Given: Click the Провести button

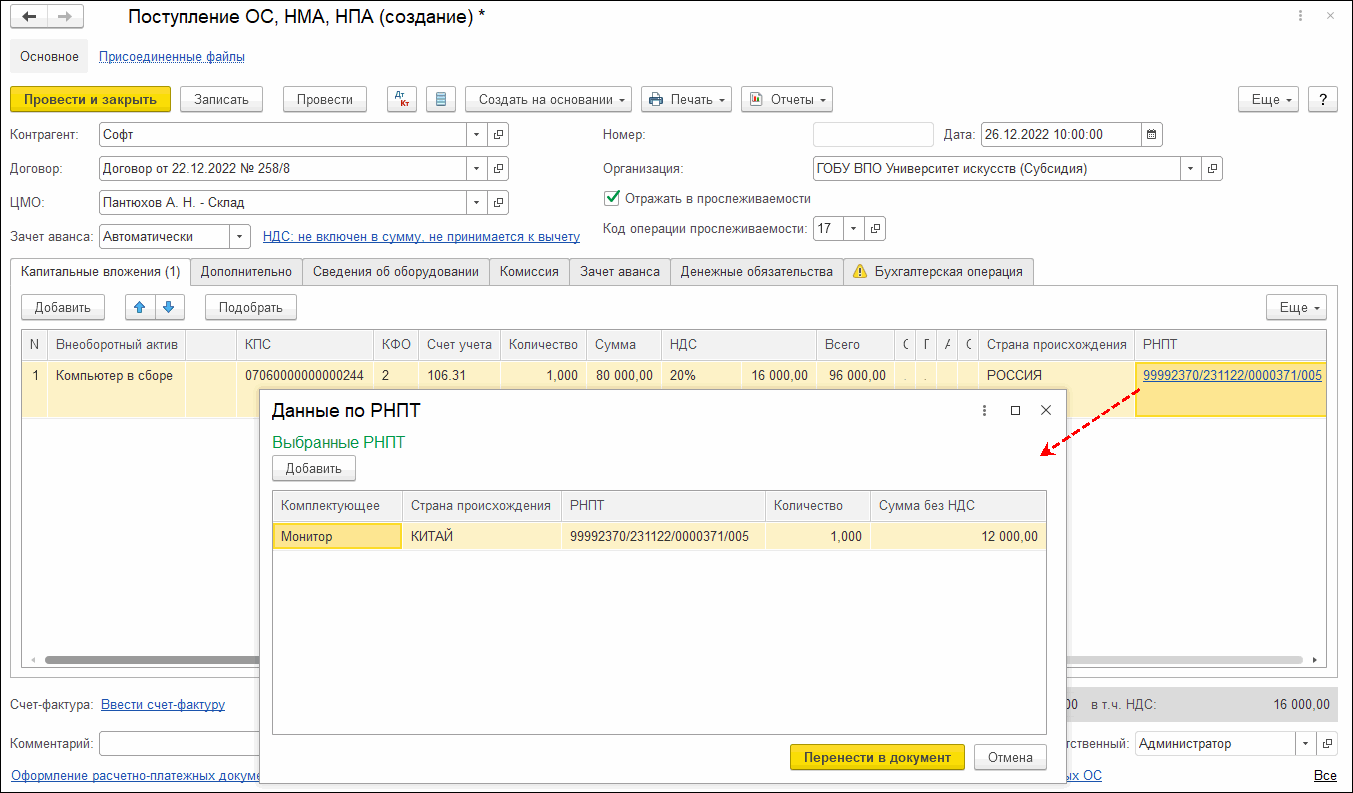Looking at the screenshot, I should pyautogui.click(x=325, y=99).
